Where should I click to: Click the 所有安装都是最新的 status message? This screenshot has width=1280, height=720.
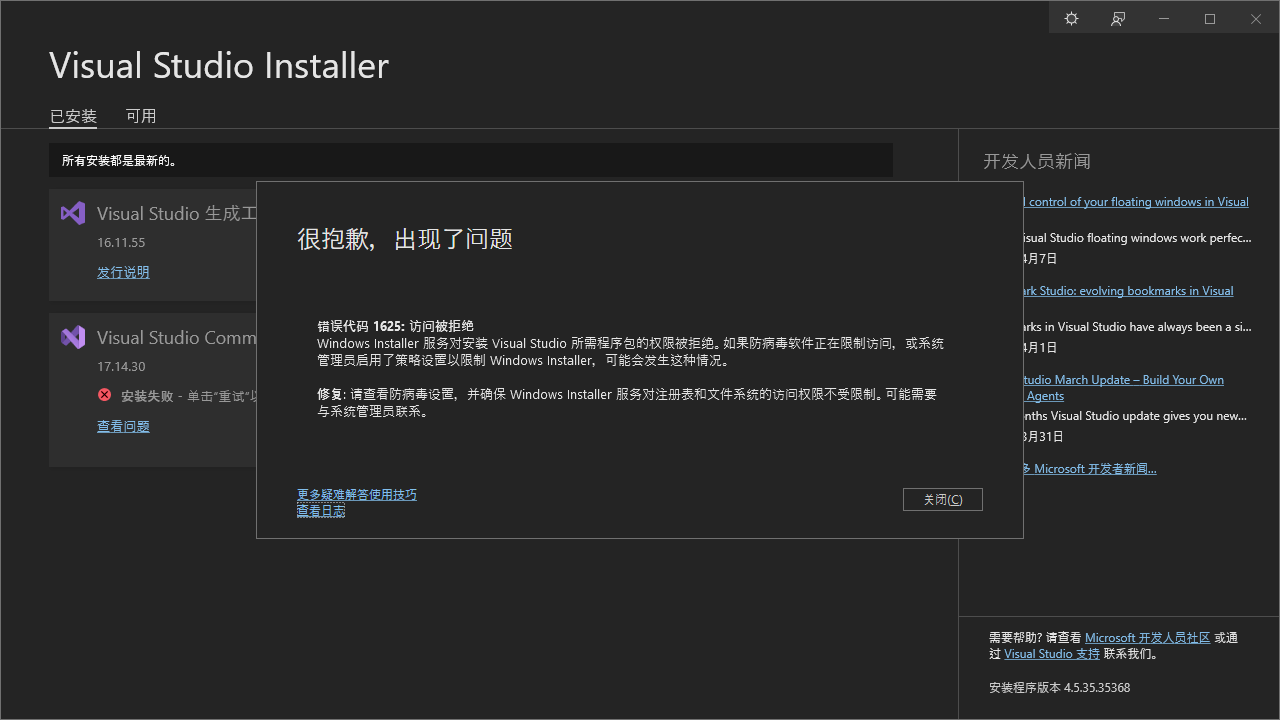tap(119, 160)
